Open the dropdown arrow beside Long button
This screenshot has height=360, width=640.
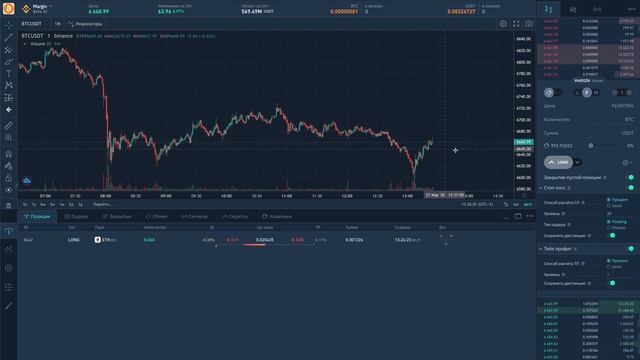(578, 162)
